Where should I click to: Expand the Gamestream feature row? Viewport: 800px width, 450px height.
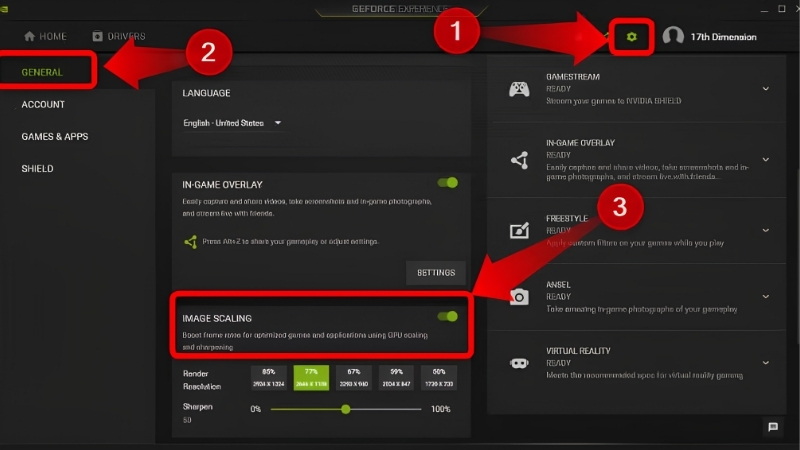pyautogui.click(x=766, y=89)
